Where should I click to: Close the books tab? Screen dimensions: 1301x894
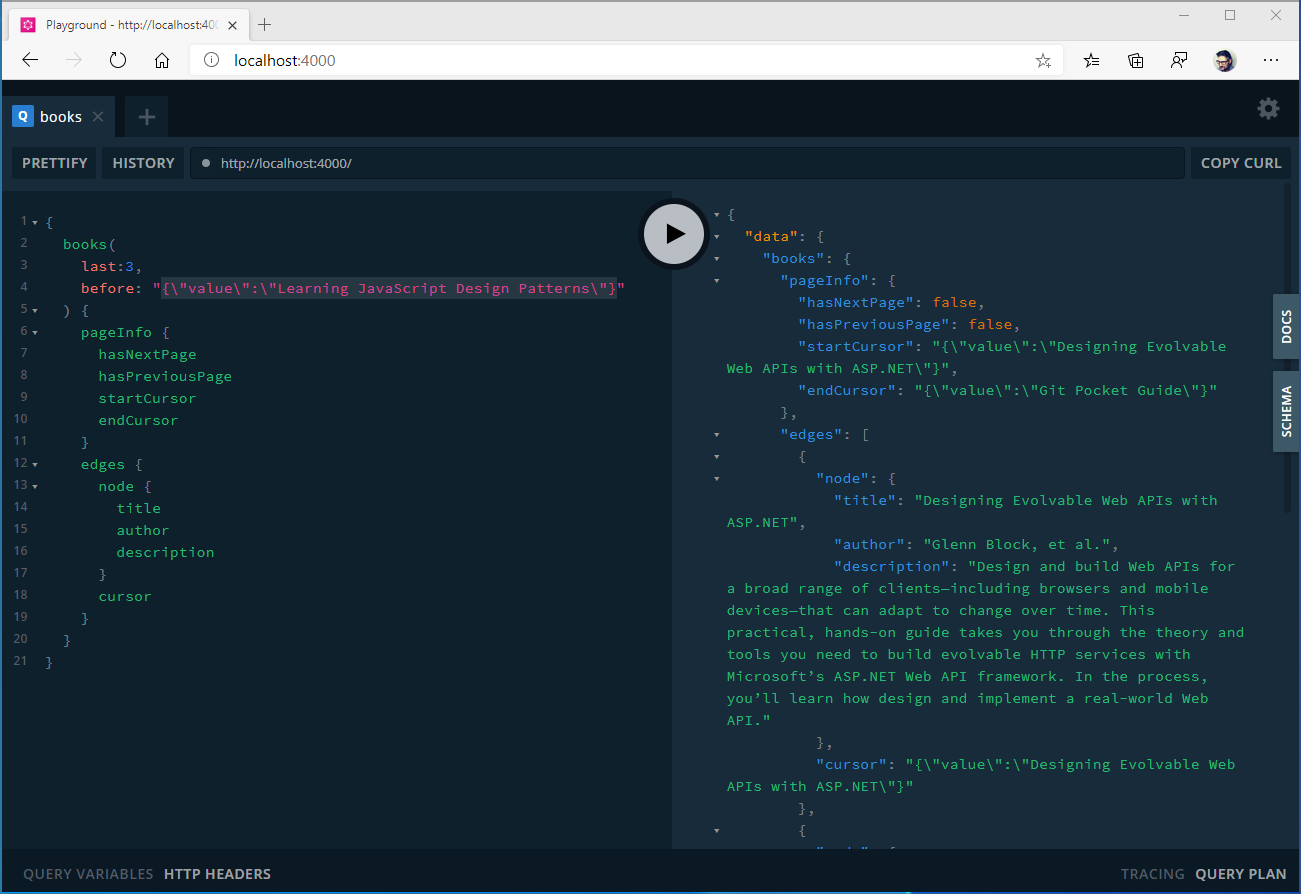(98, 116)
